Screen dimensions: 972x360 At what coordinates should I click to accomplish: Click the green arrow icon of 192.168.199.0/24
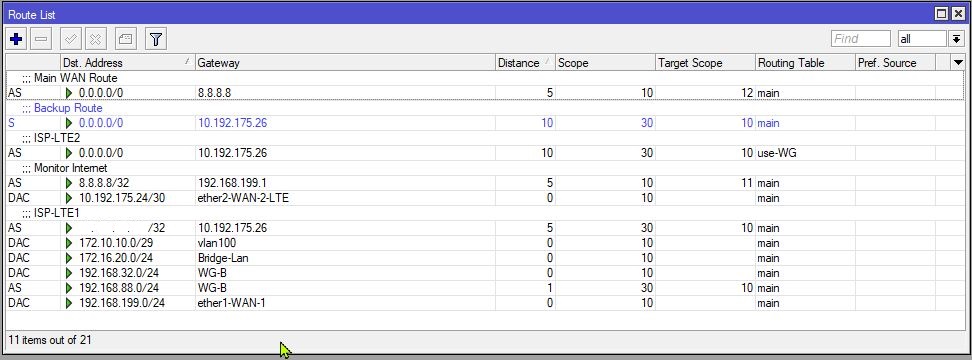click(x=69, y=303)
